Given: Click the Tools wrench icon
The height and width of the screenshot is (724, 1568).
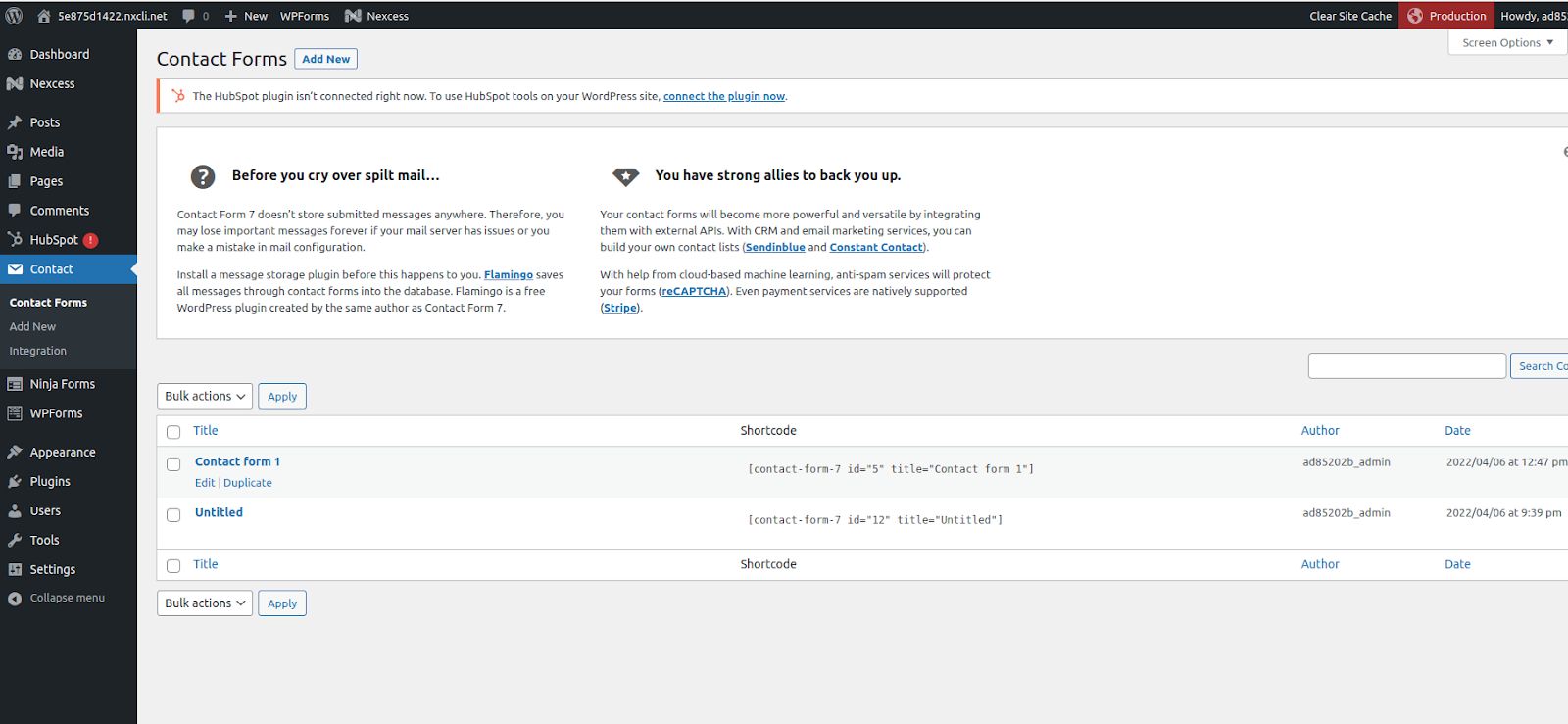Looking at the screenshot, I should pos(15,540).
